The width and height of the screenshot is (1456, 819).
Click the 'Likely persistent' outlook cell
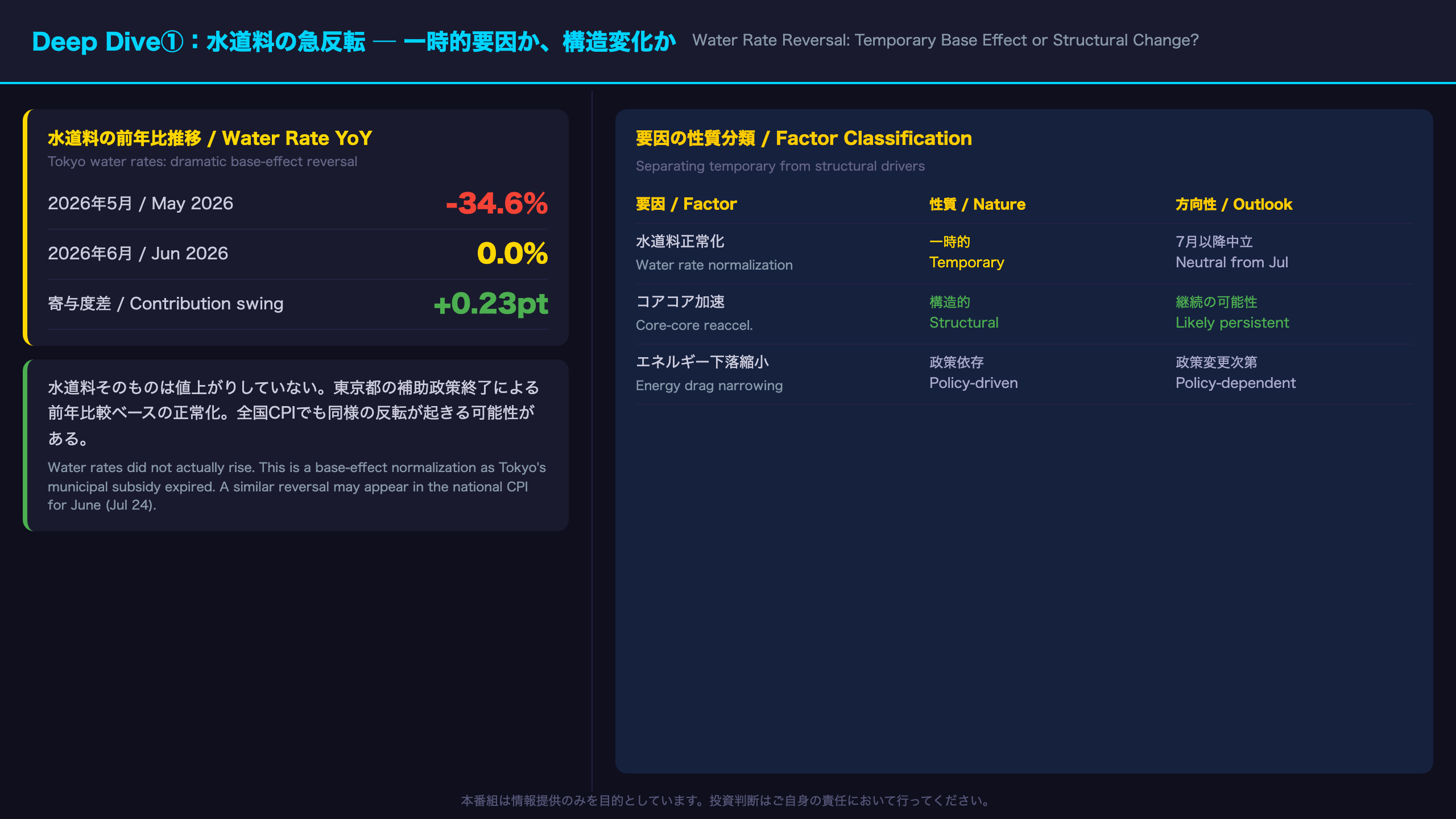(x=1232, y=312)
